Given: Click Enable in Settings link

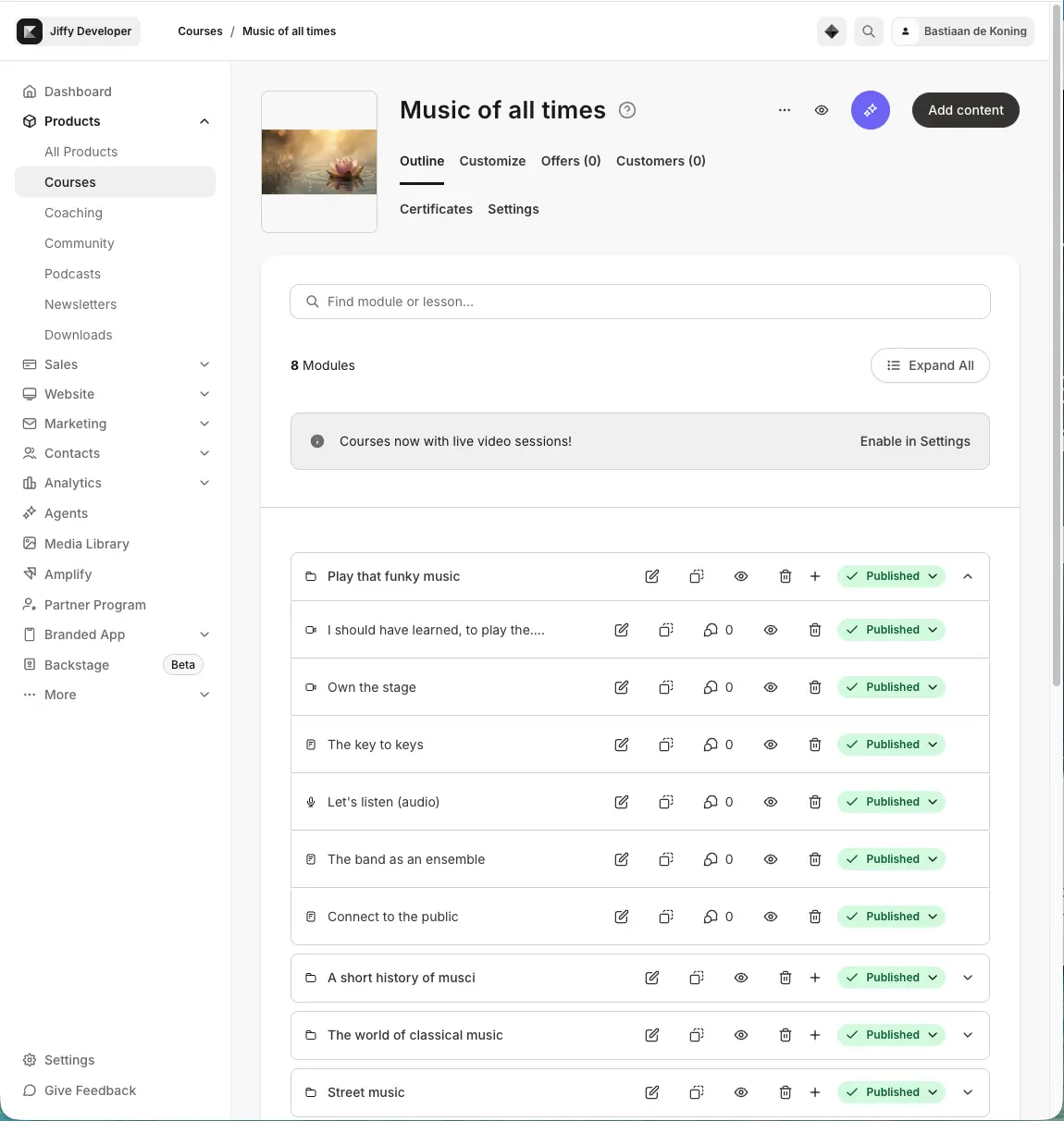Looking at the screenshot, I should click(915, 441).
